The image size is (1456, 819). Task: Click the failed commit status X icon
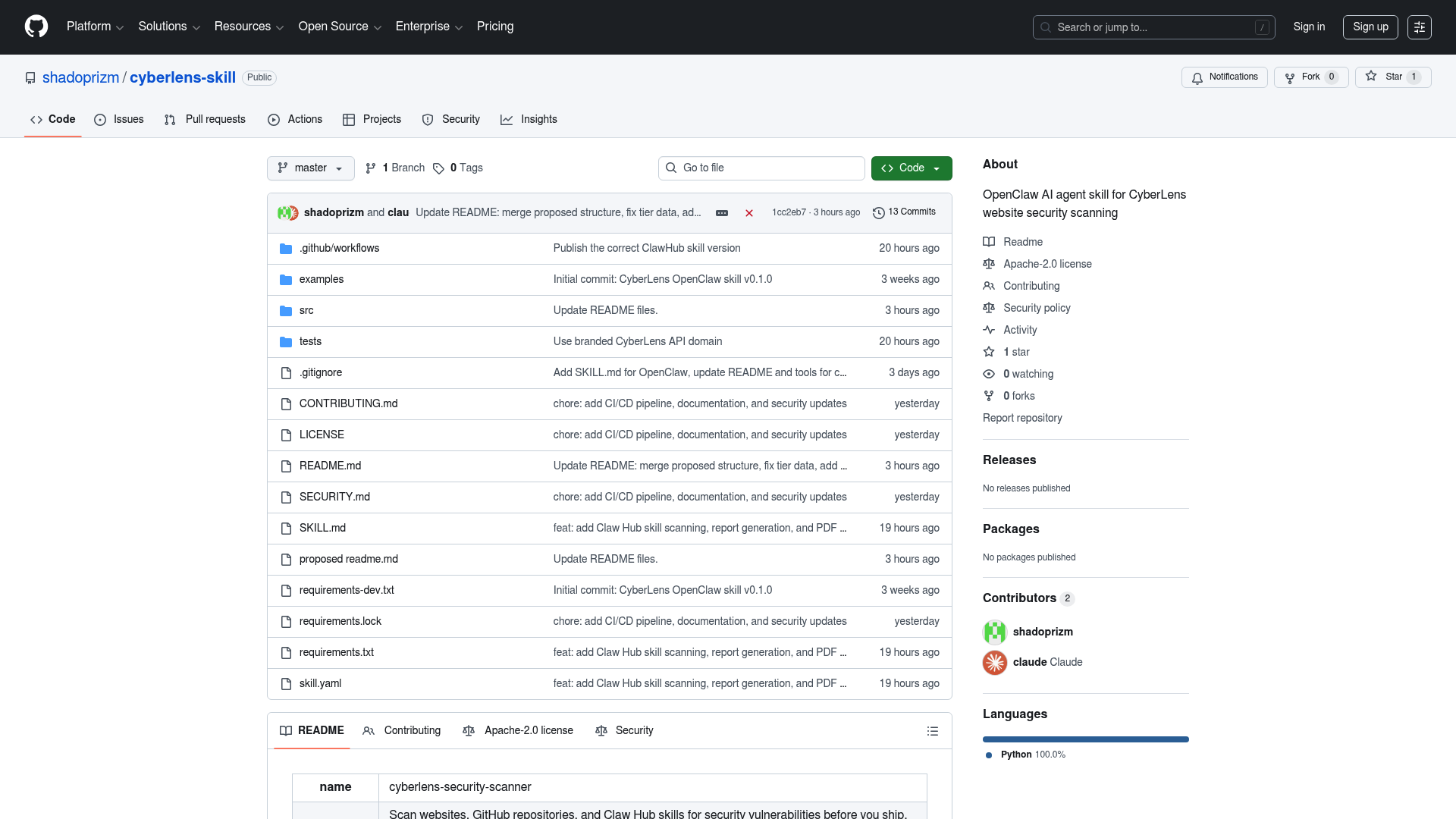point(749,213)
